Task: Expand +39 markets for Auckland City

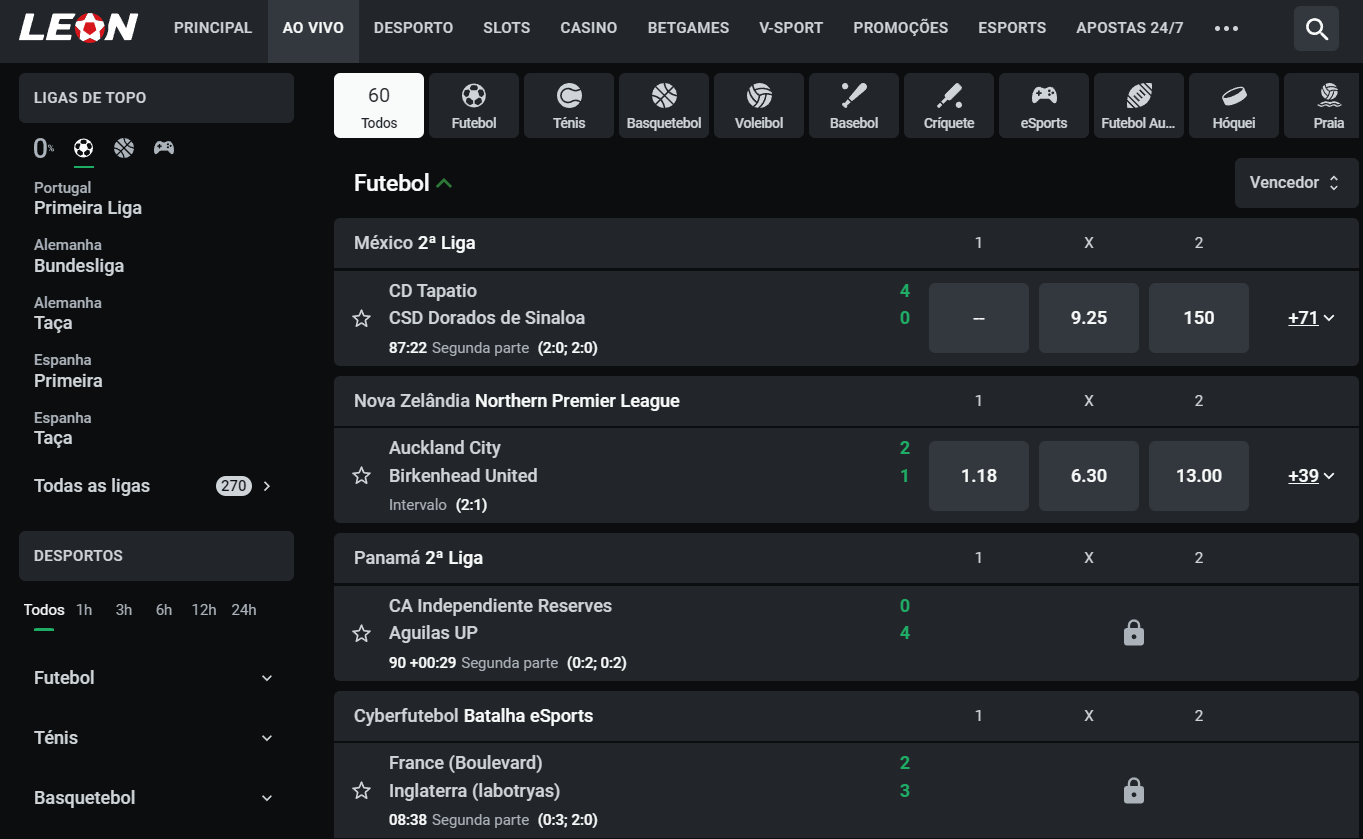Action: pyautogui.click(x=1311, y=476)
